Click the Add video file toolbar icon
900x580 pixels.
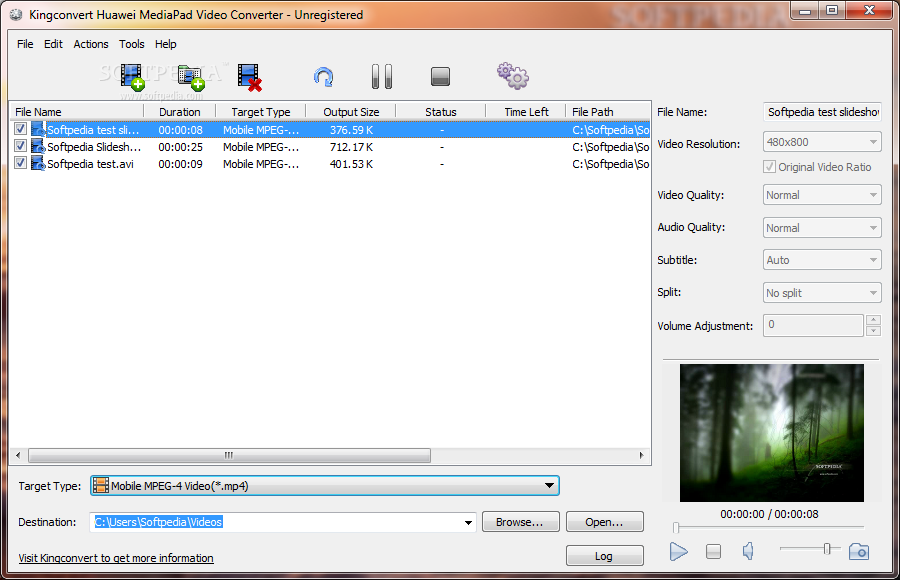click(x=132, y=77)
